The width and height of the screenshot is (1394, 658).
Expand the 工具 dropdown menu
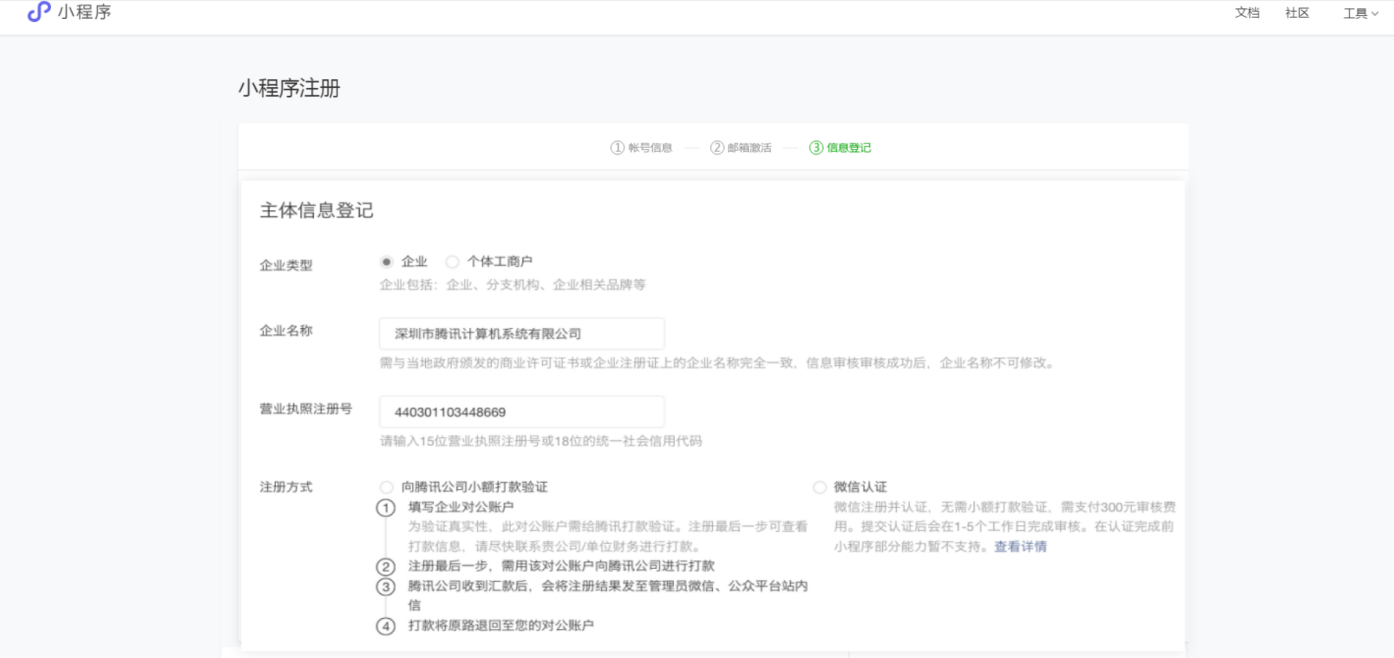pyautogui.click(x=1360, y=14)
